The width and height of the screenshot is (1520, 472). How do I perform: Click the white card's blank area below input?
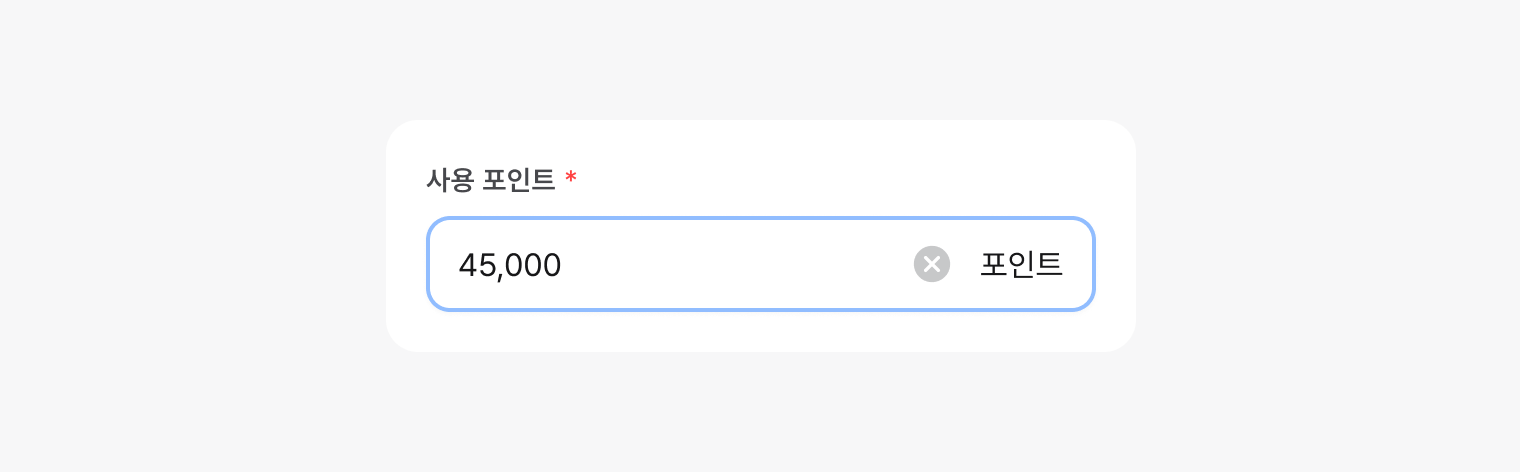point(760,332)
